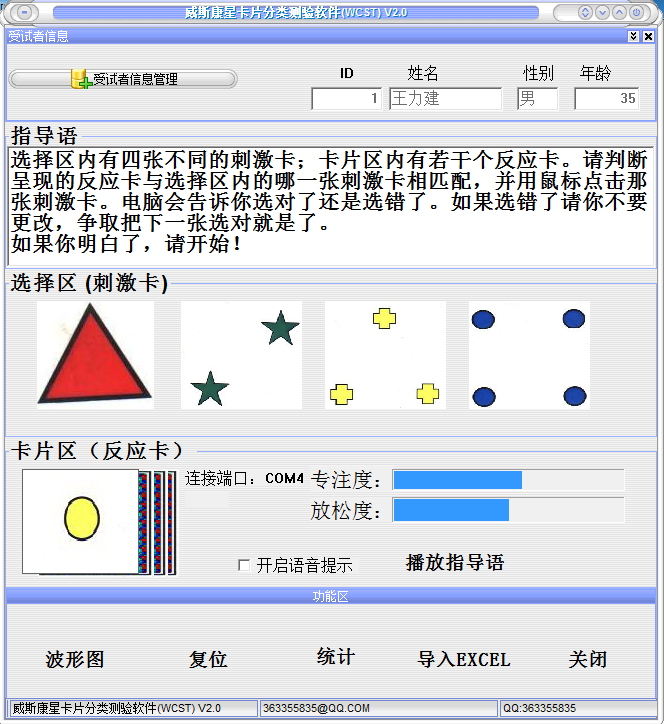Screen dimensions: 664x724
Task: Click 导入EXCEL to export data
Action: point(464,659)
